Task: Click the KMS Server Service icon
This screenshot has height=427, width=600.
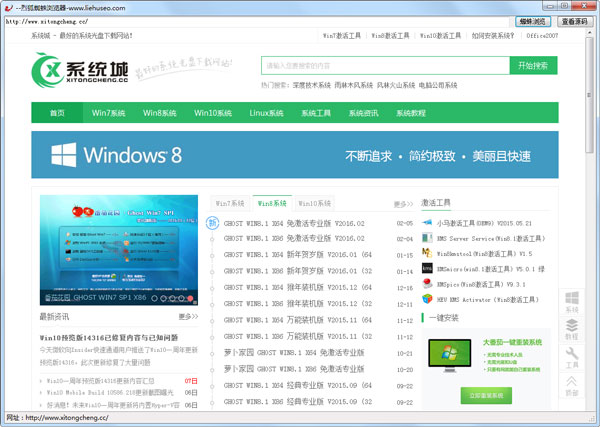Action: 427,238
